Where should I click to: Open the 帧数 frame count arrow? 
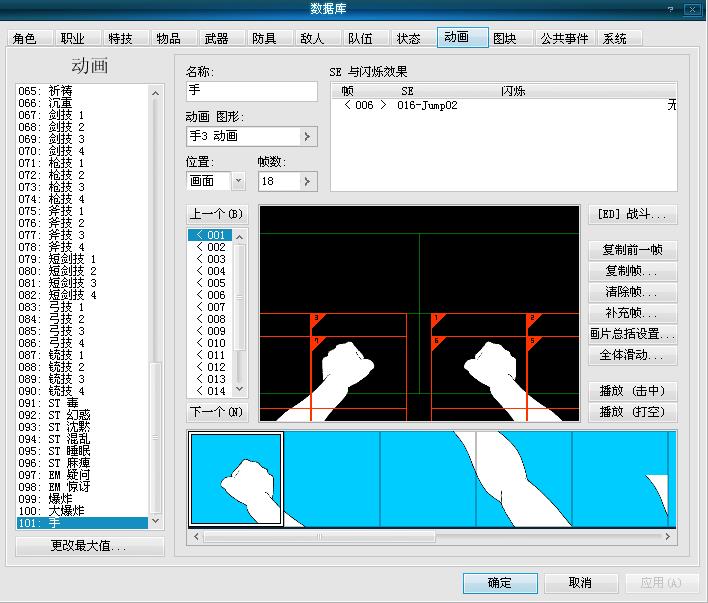tap(307, 181)
